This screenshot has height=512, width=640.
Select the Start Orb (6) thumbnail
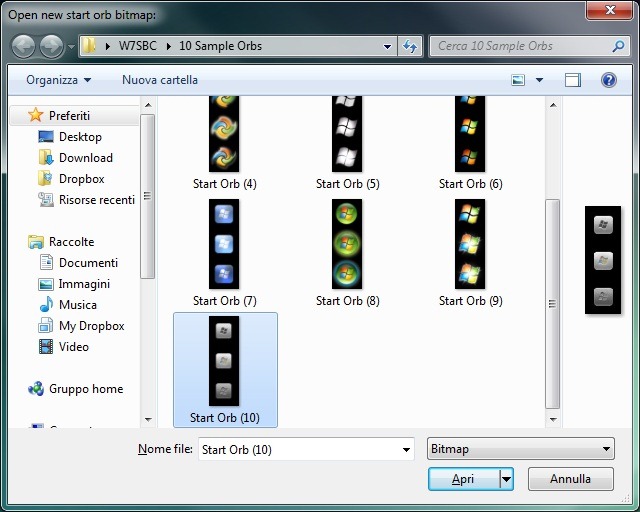pyautogui.click(x=470, y=134)
